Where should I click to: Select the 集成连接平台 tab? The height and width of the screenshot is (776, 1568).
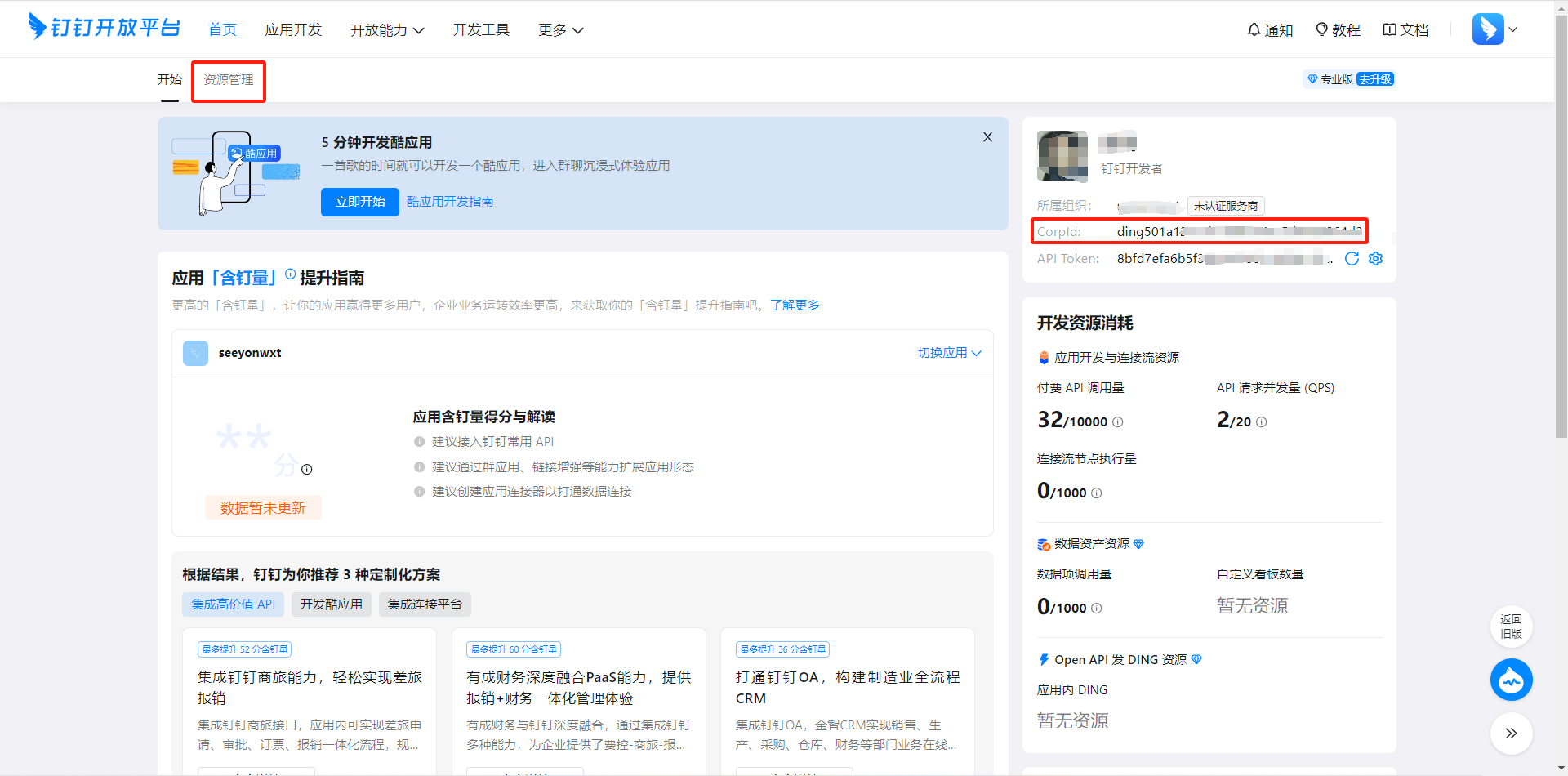pos(425,604)
